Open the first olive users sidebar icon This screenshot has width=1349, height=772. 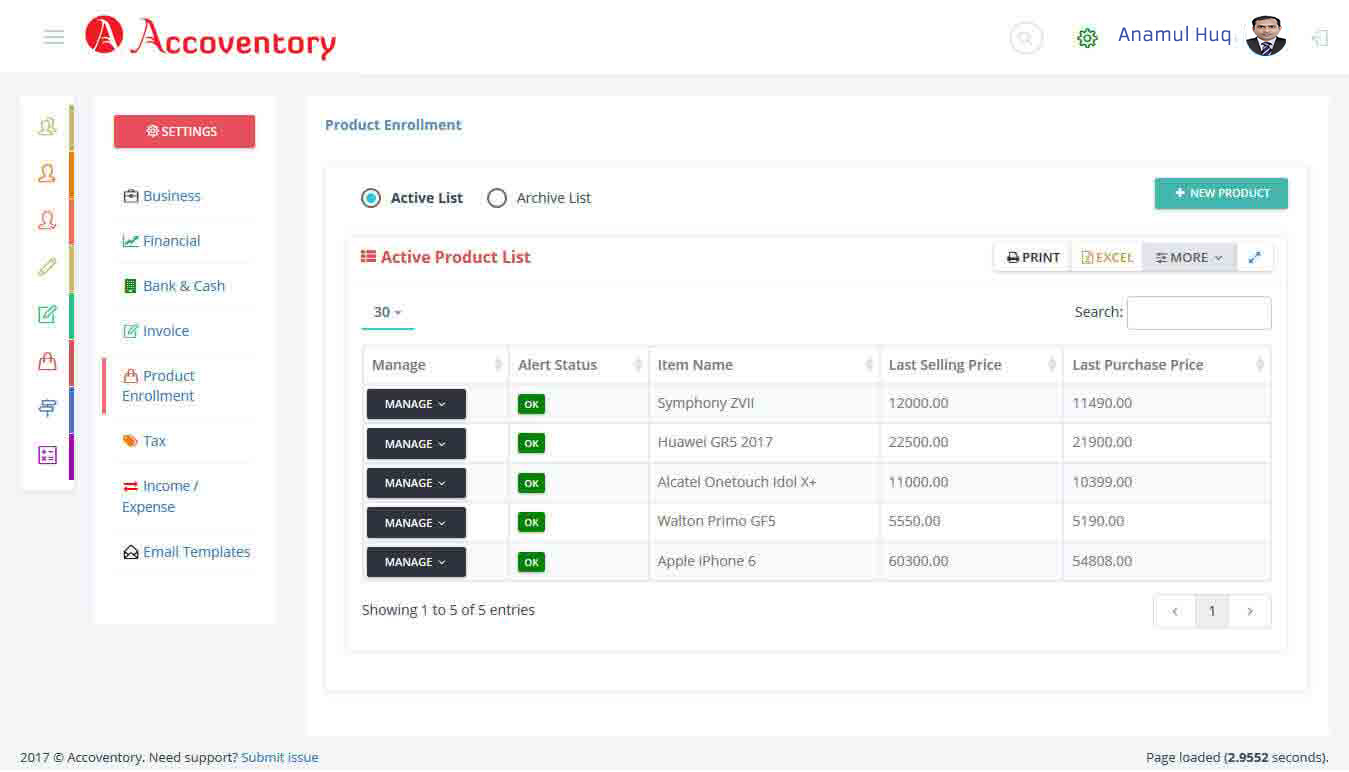click(47, 127)
